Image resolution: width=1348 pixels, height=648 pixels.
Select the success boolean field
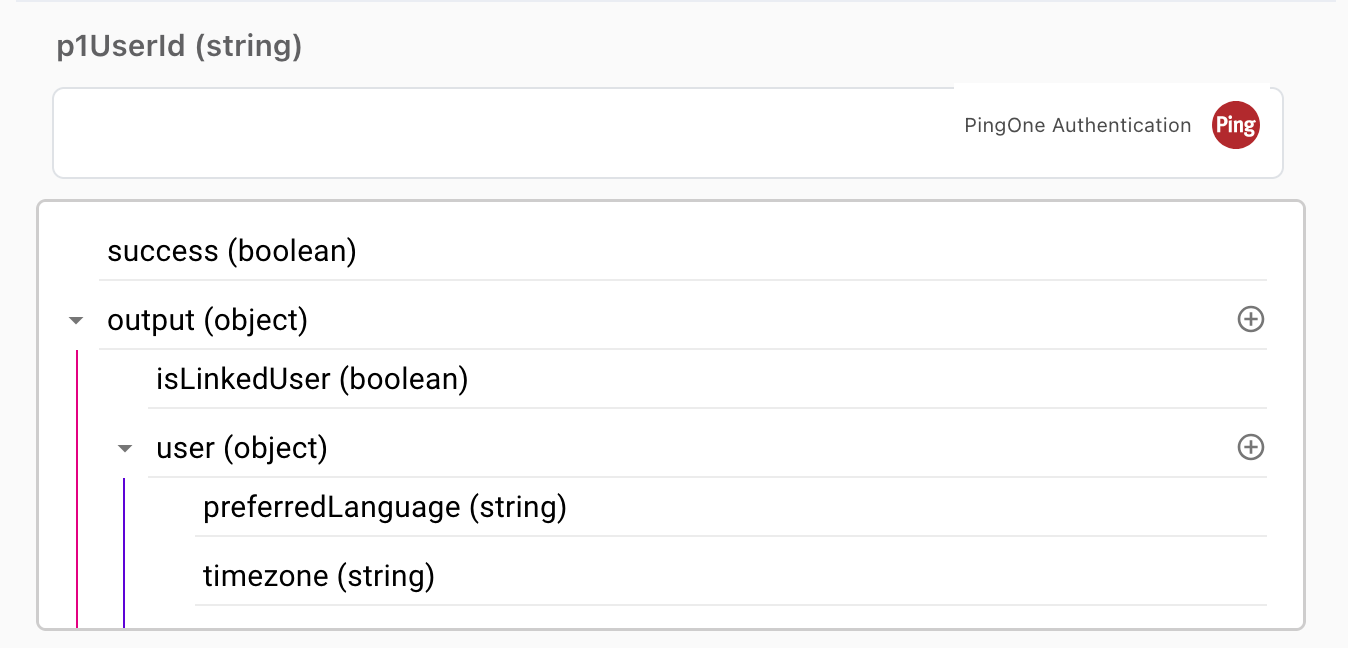click(x=232, y=251)
